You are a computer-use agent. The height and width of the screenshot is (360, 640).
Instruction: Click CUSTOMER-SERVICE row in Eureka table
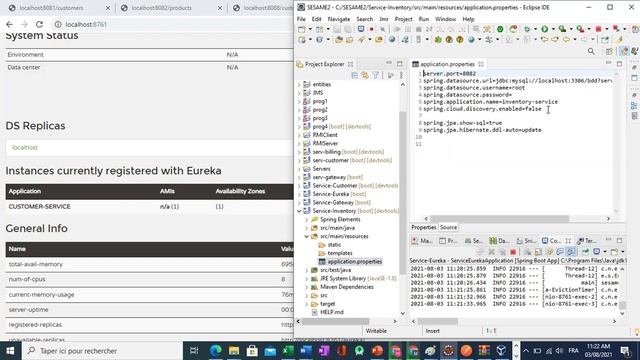point(149,207)
